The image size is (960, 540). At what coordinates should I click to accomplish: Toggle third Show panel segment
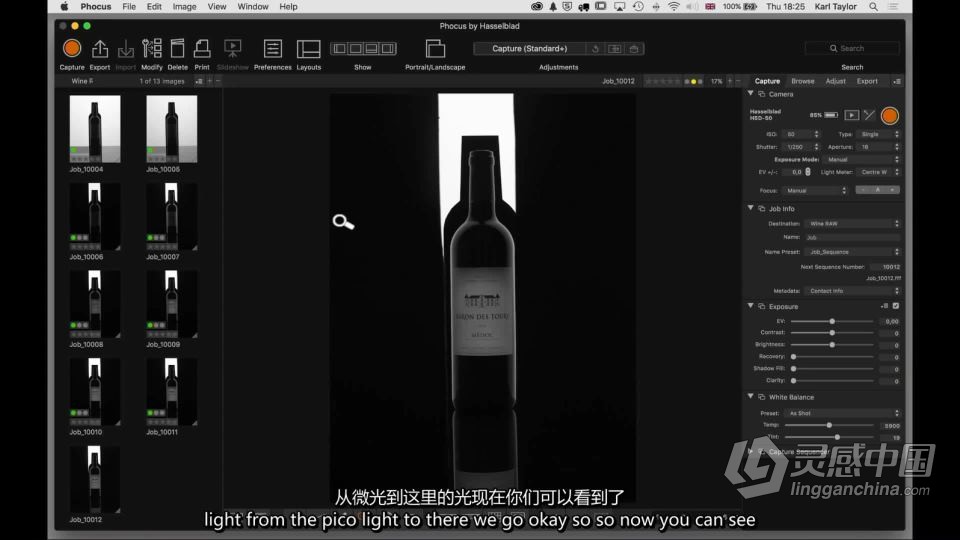pyautogui.click(x=372, y=48)
